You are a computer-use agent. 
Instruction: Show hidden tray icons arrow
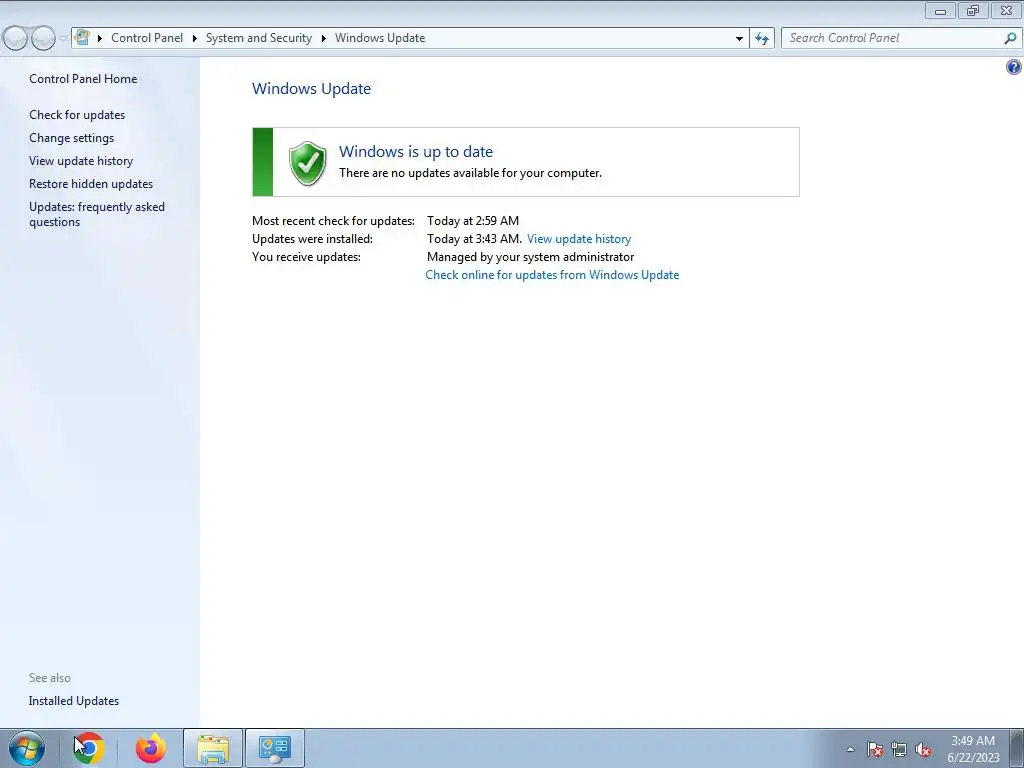click(x=850, y=749)
